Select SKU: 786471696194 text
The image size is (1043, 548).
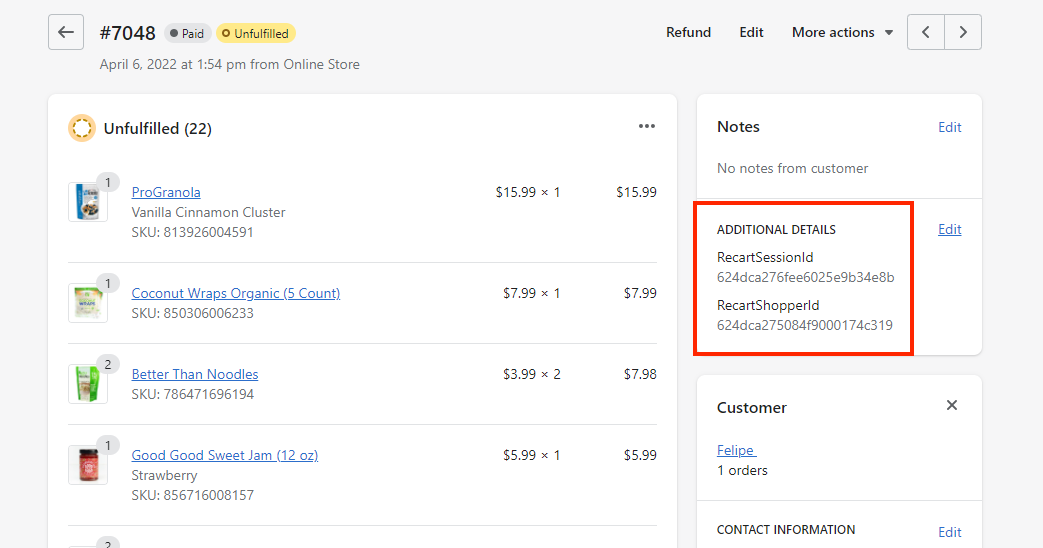pyautogui.click(x=192, y=394)
